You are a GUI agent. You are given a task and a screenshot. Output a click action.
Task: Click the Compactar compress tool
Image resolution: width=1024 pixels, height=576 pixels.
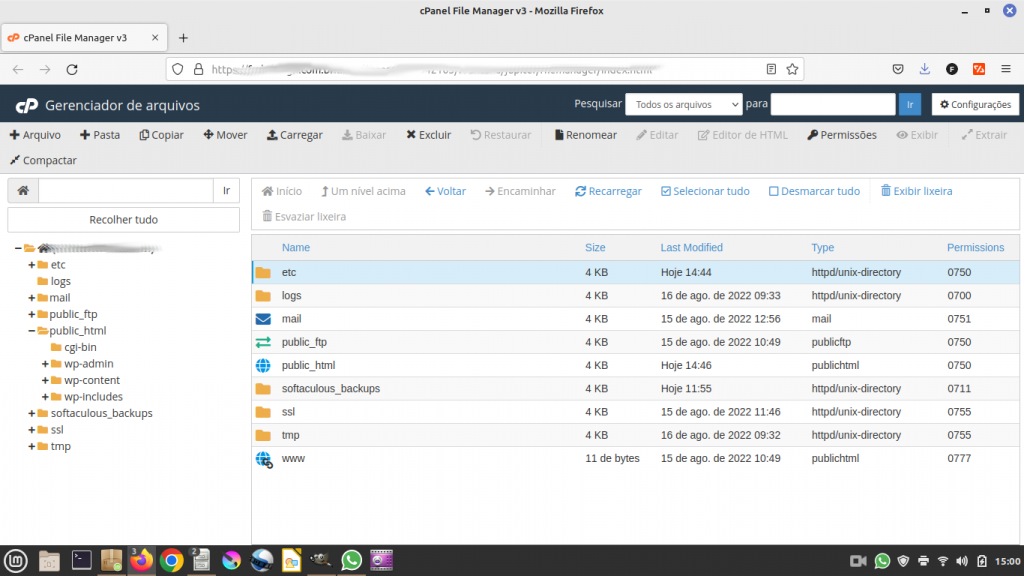(x=43, y=160)
